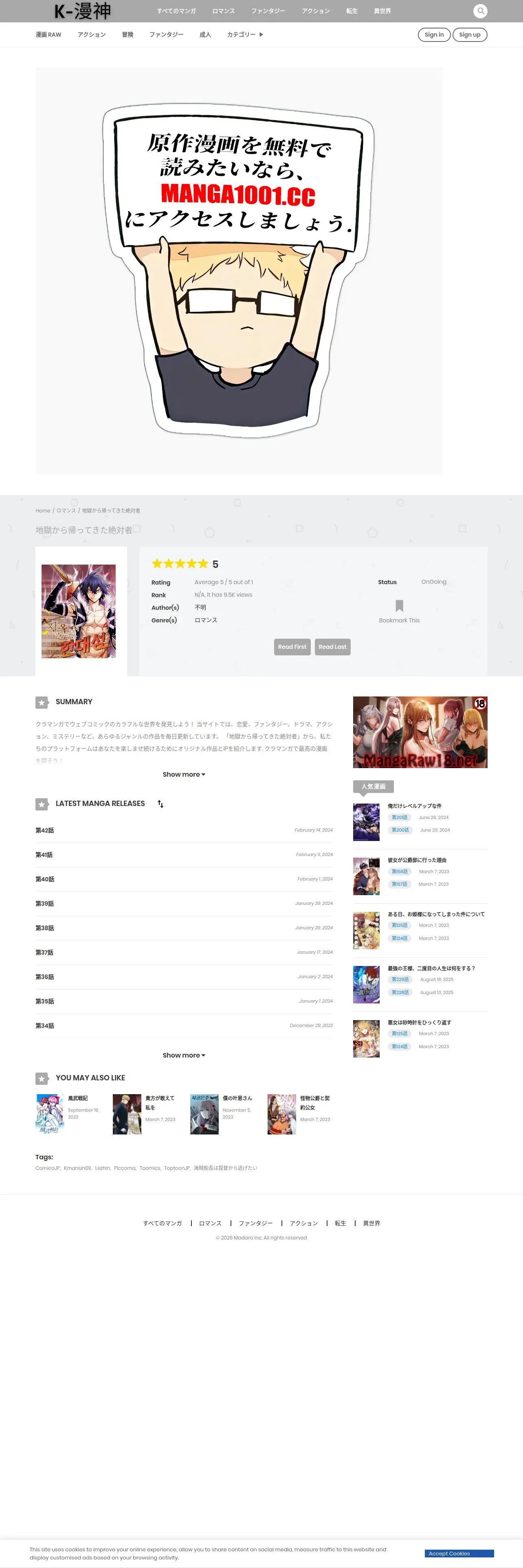Open the ロマンス genre link
523x1568 pixels.
tap(206, 620)
